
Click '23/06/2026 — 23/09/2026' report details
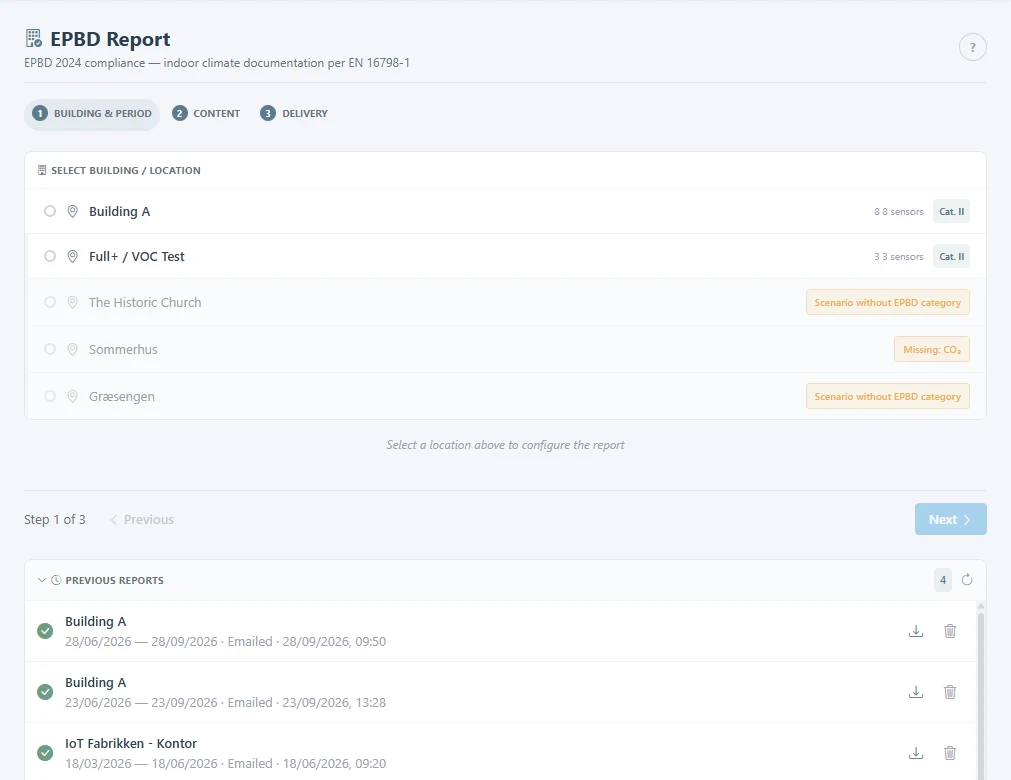coord(226,703)
